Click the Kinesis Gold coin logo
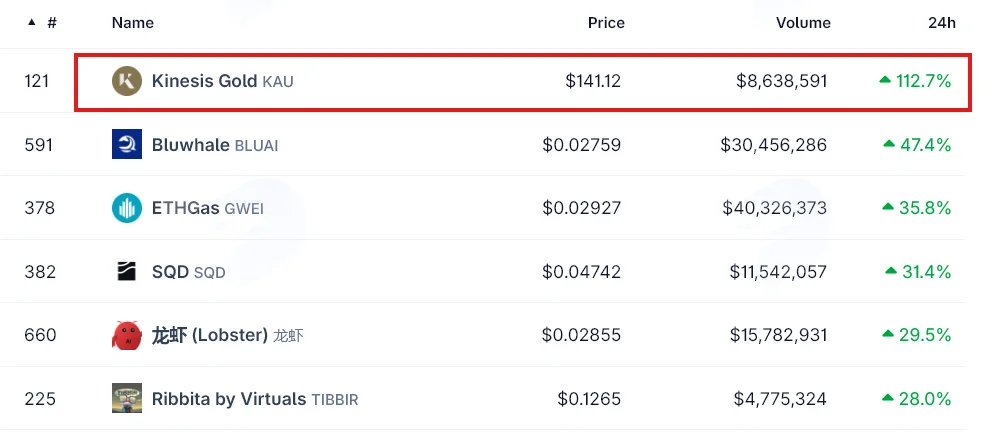This screenshot has height=433, width=995. tap(127, 81)
